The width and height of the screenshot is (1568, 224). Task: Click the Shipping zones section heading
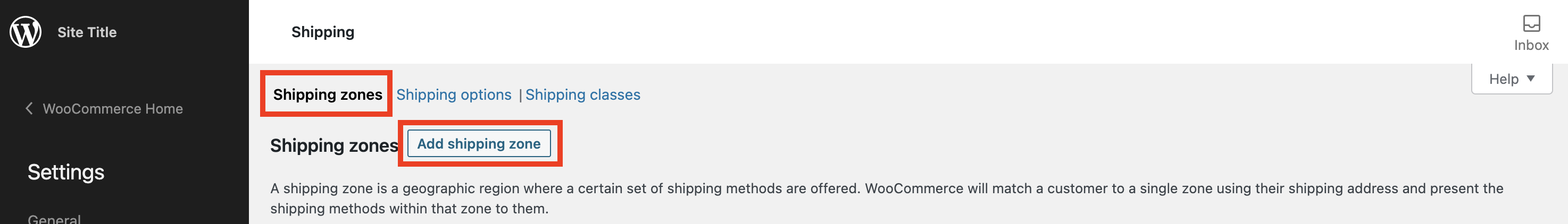[x=333, y=145]
